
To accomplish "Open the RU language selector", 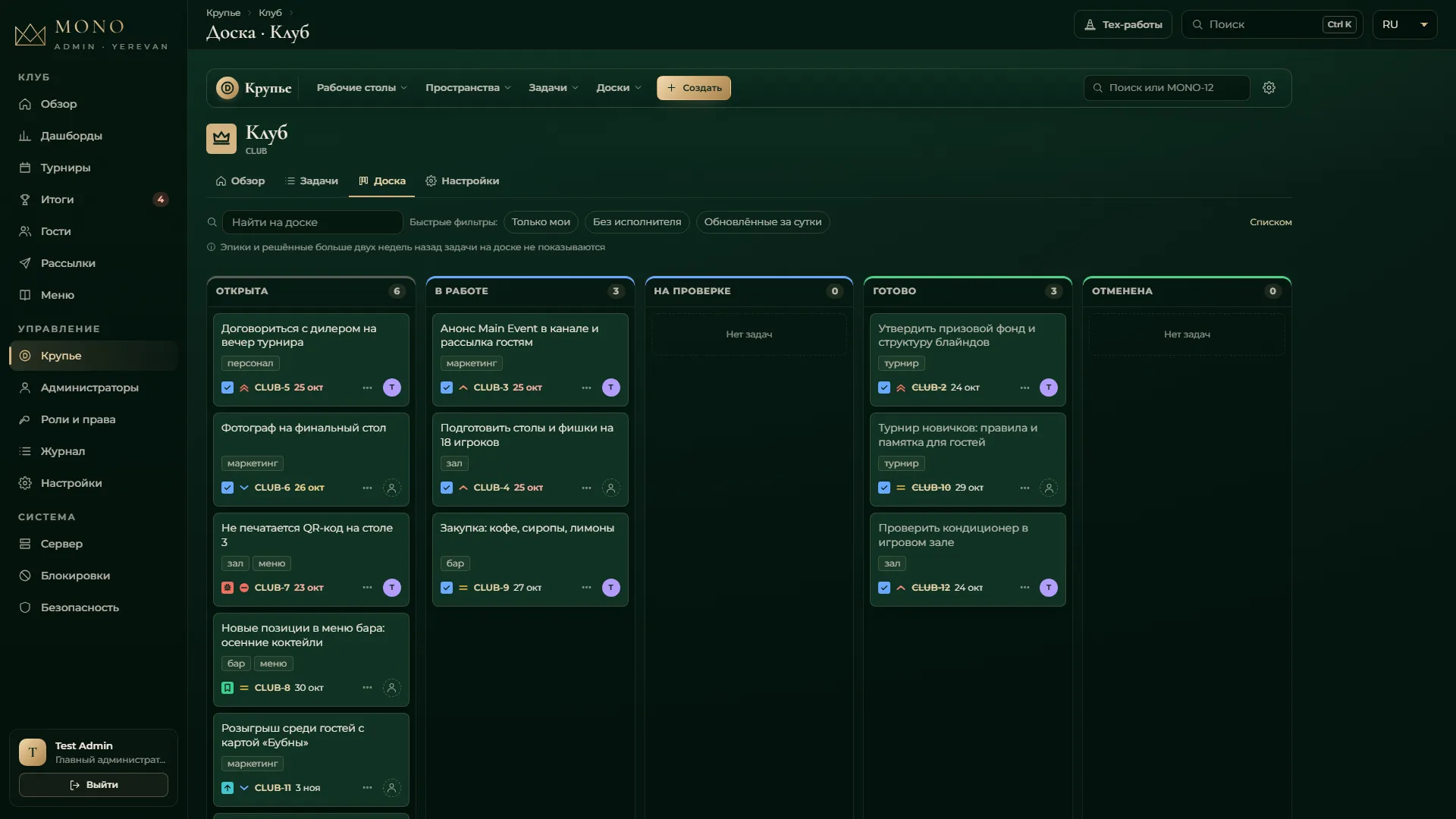I will coord(1404,24).
